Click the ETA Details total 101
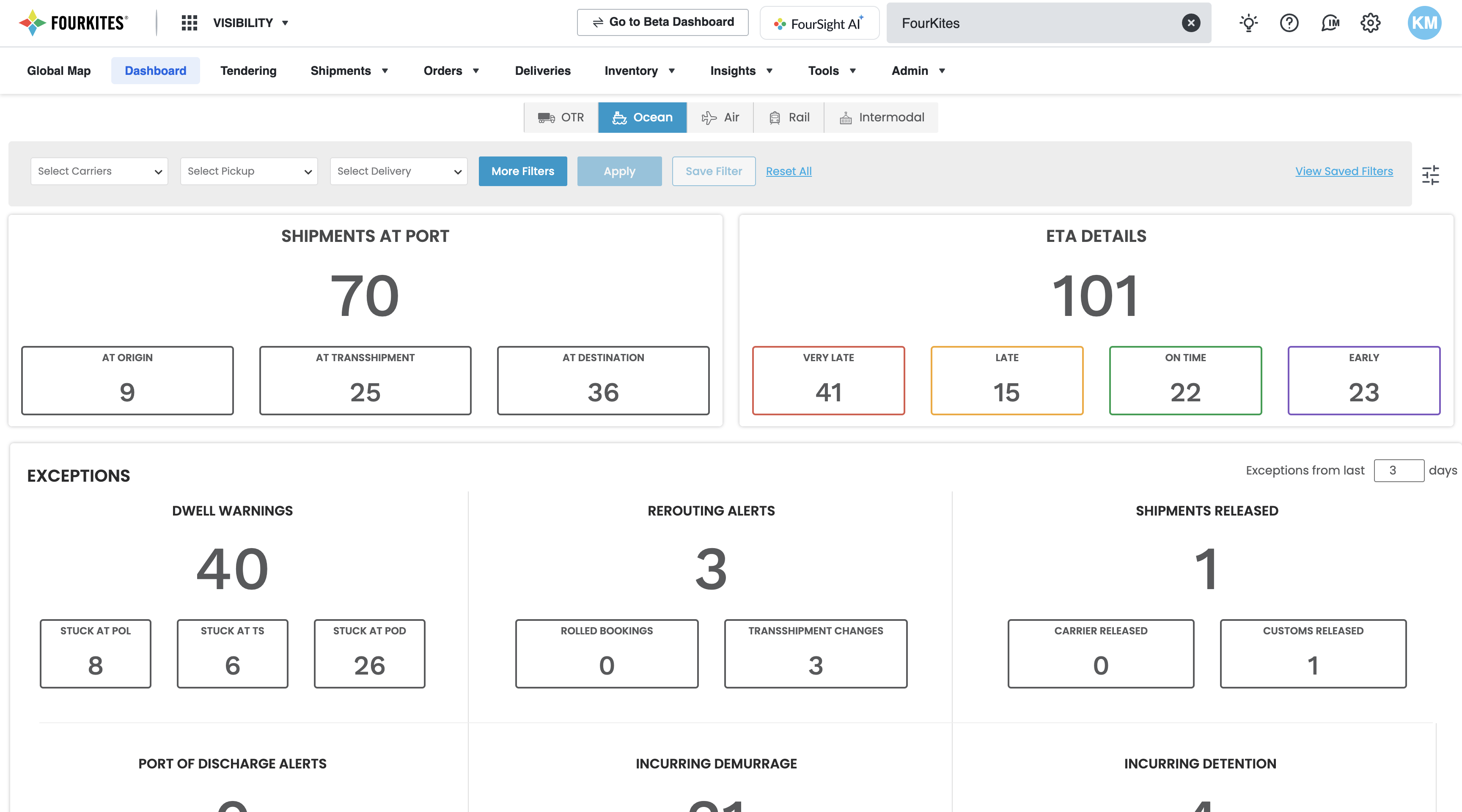Image resolution: width=1462 pixels, height=812 pixels. pyautogui.click(x=1096, y=296)
